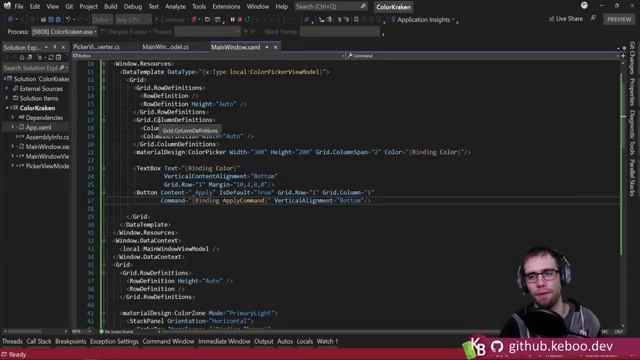640x360 pixels.
Task: Click the Sync with Active Document icon
Action: (51, 58)
